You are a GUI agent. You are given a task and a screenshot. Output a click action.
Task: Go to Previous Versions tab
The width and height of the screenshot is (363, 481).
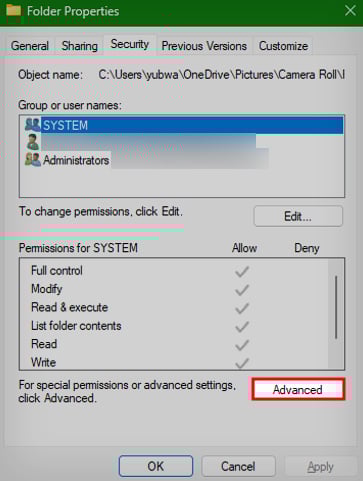click(204, 46)
